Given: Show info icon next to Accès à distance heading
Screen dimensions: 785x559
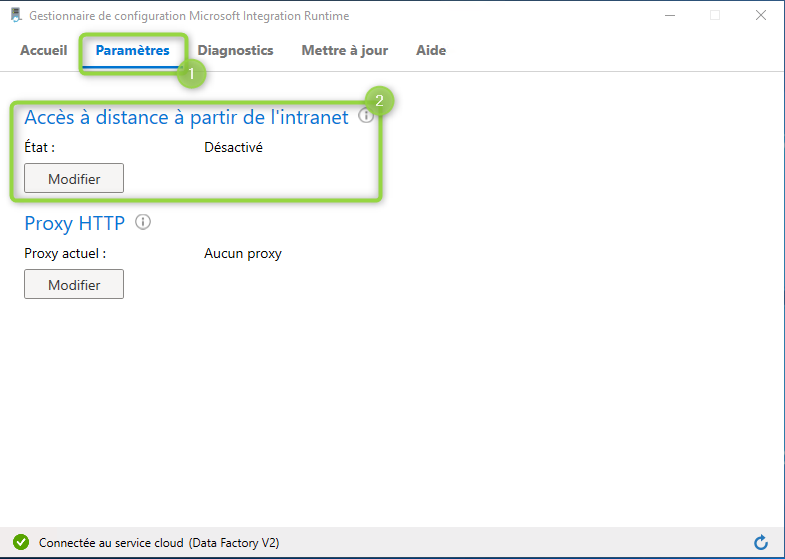Looking at the screenshot, I should 366,116.
